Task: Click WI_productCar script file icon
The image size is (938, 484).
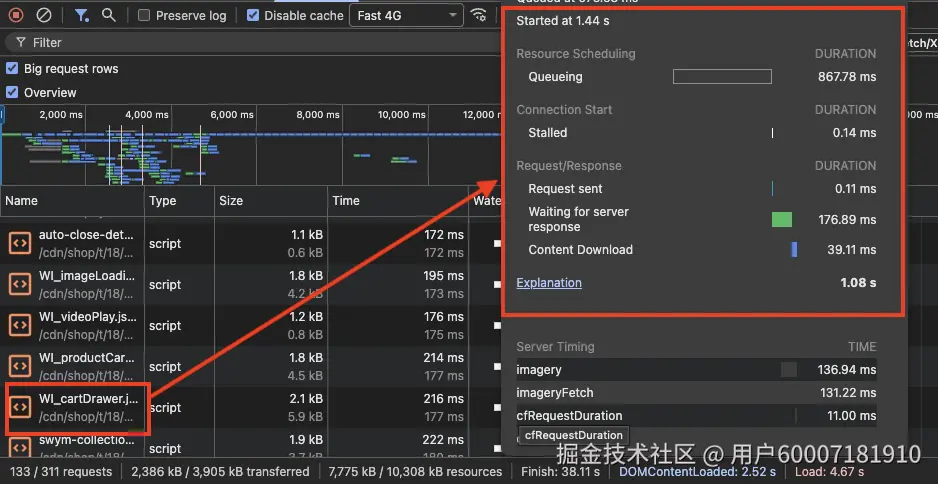Action: (20, 366)
